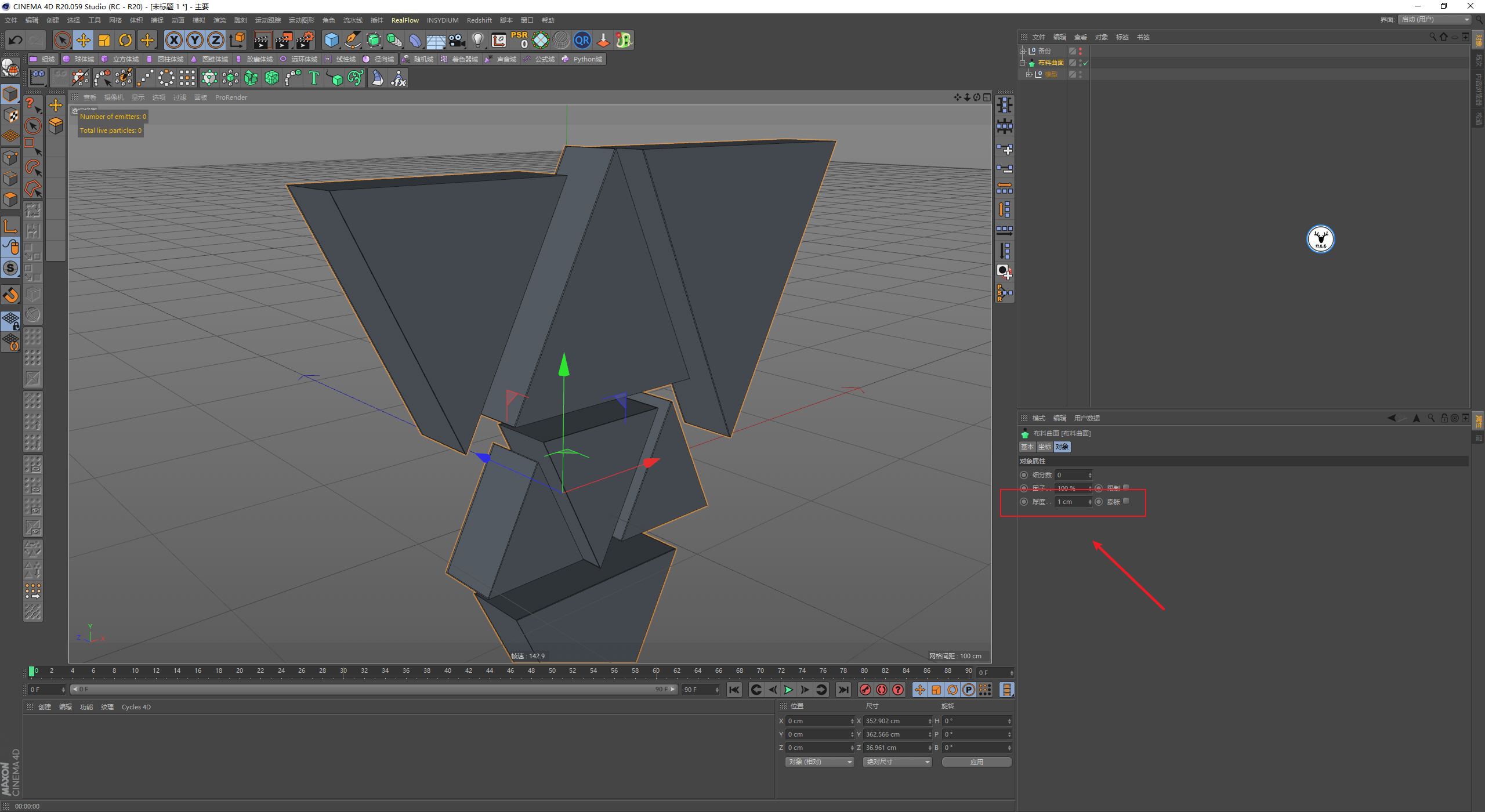This screenshot has width=1485, height=812.
Task: Click the Record Active Objects button
Action: pyautogui.click(x=865, y=690)
